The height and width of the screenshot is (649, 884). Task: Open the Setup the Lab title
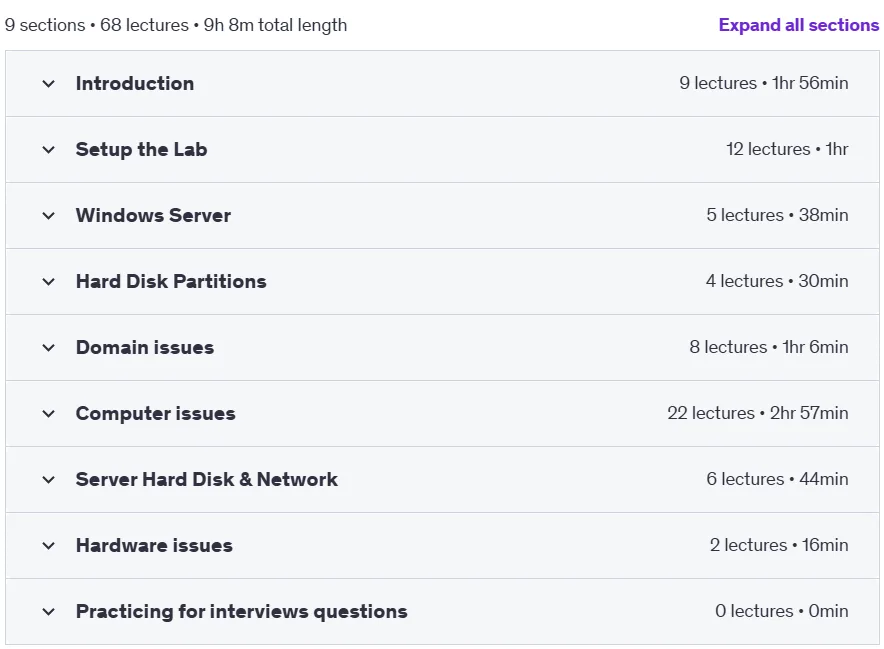[142, 149]
